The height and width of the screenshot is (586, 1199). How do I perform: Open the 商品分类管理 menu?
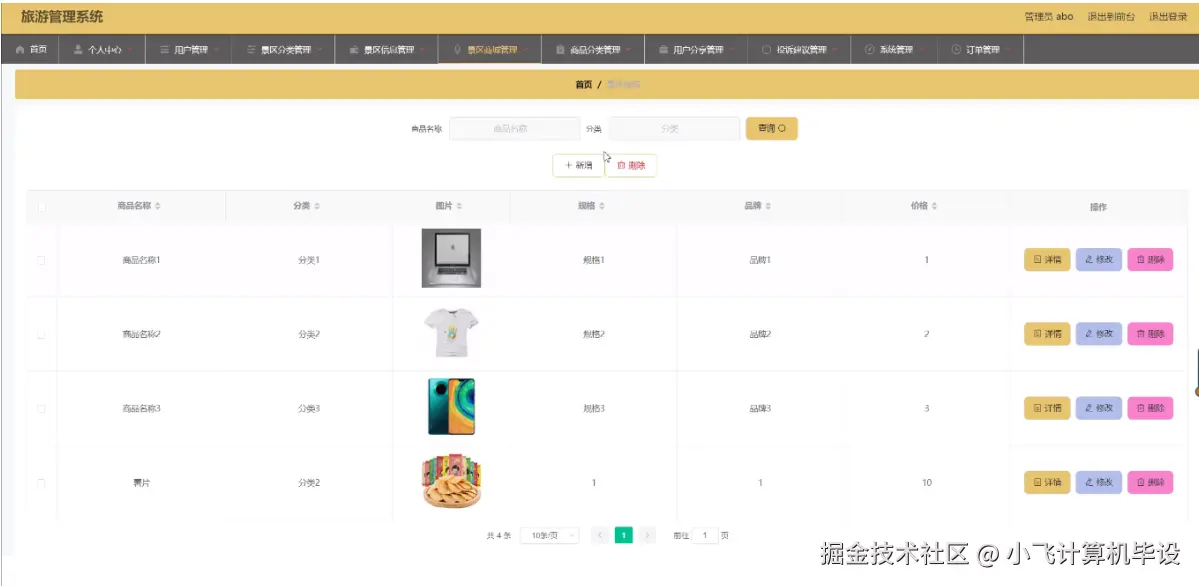593,50
